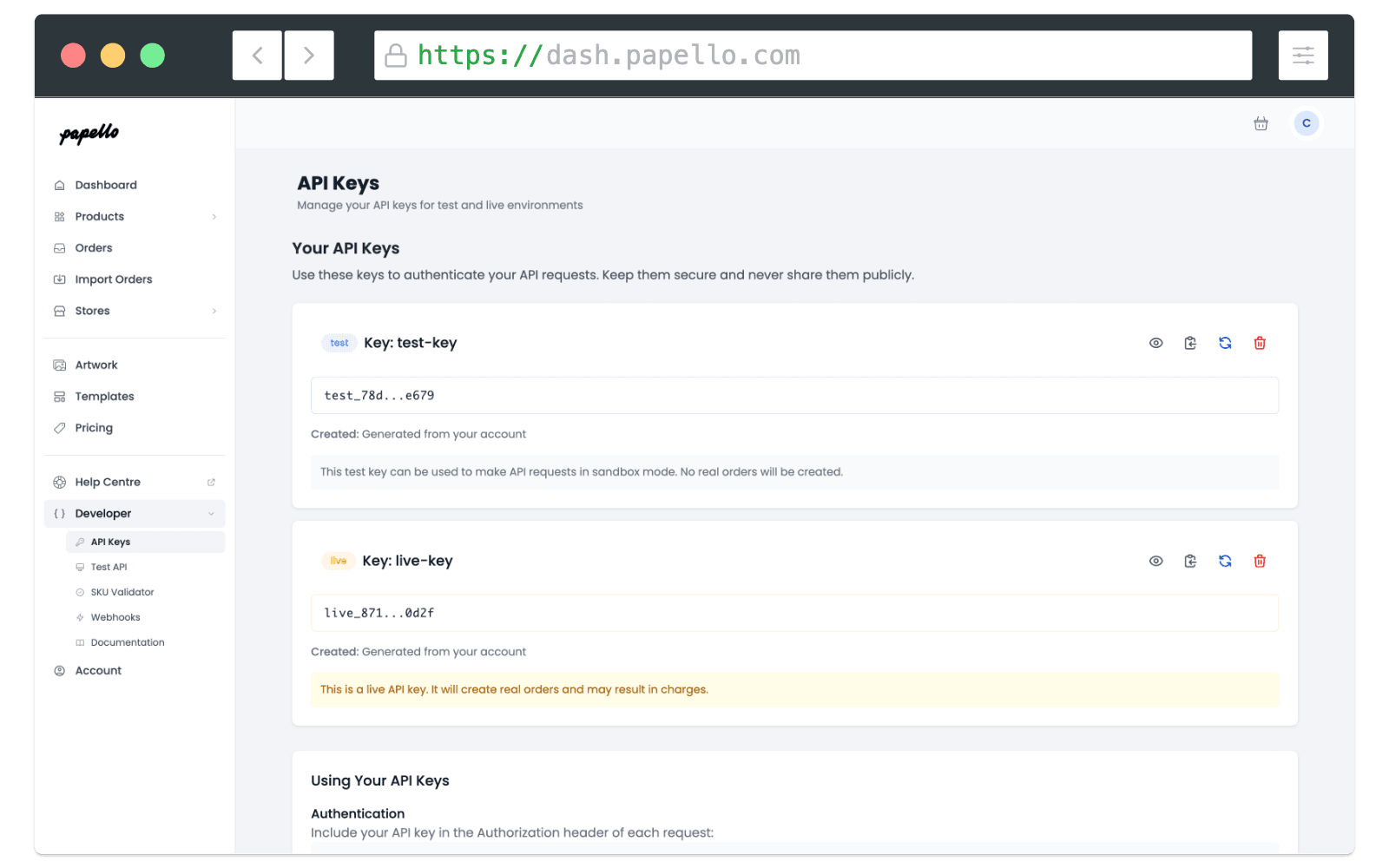Open the browser settings sliders icon
The width and height of the screenshot is (1389, 868).
pos(1303,55)
